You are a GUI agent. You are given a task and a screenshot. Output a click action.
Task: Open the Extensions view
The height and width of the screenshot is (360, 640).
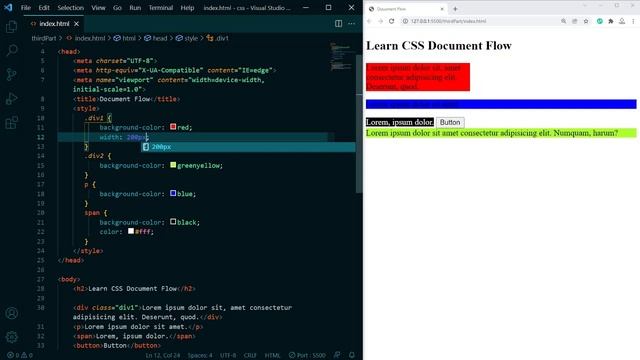tap(11, 122)
